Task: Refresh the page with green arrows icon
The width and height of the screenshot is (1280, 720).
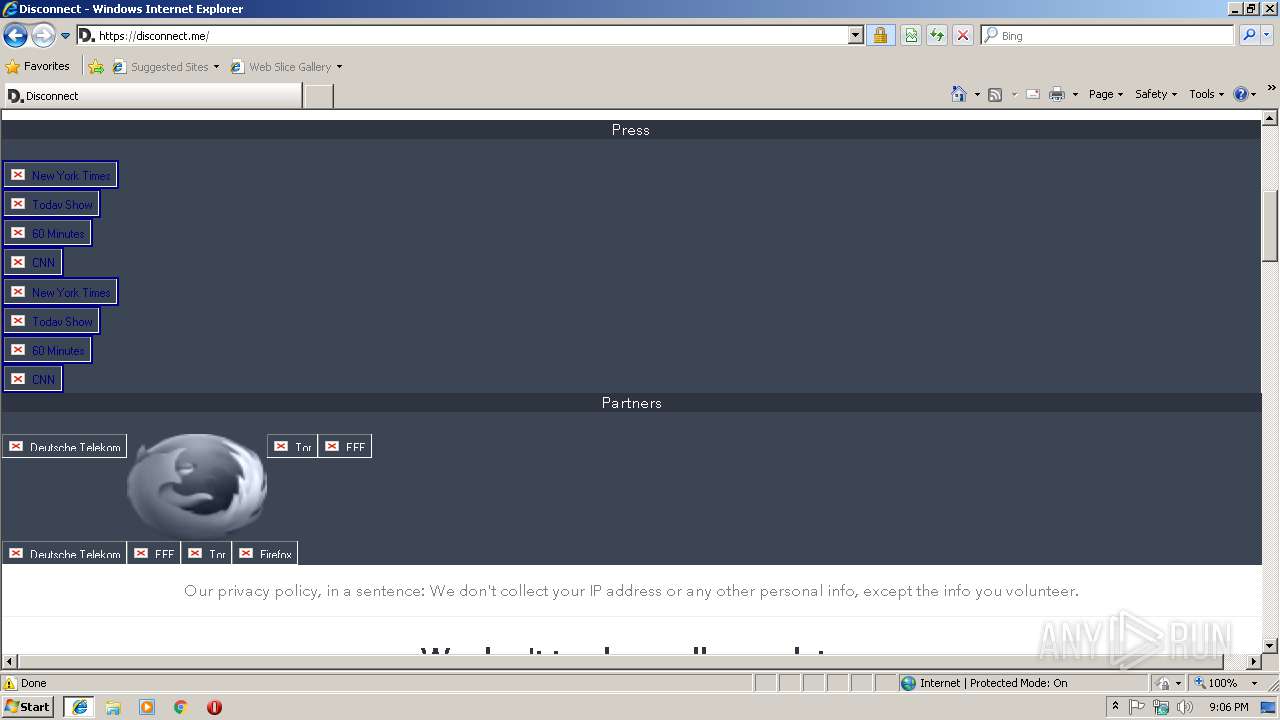Action: 937,35
